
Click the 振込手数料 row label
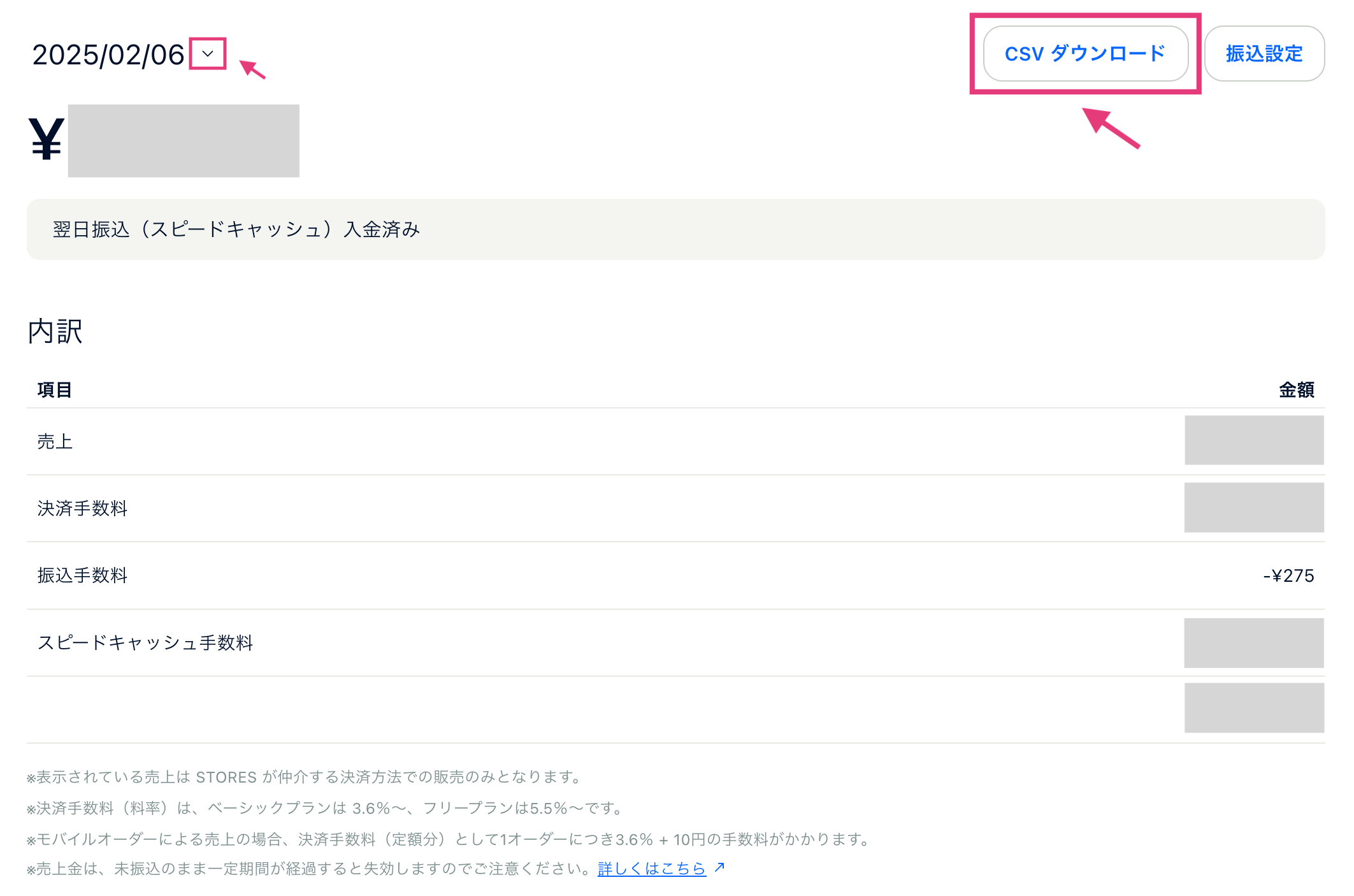[x=82, y=575]
